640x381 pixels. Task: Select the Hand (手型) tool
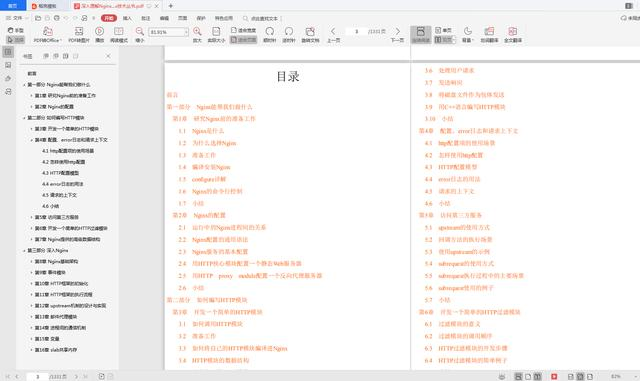(x=16, y=31)
